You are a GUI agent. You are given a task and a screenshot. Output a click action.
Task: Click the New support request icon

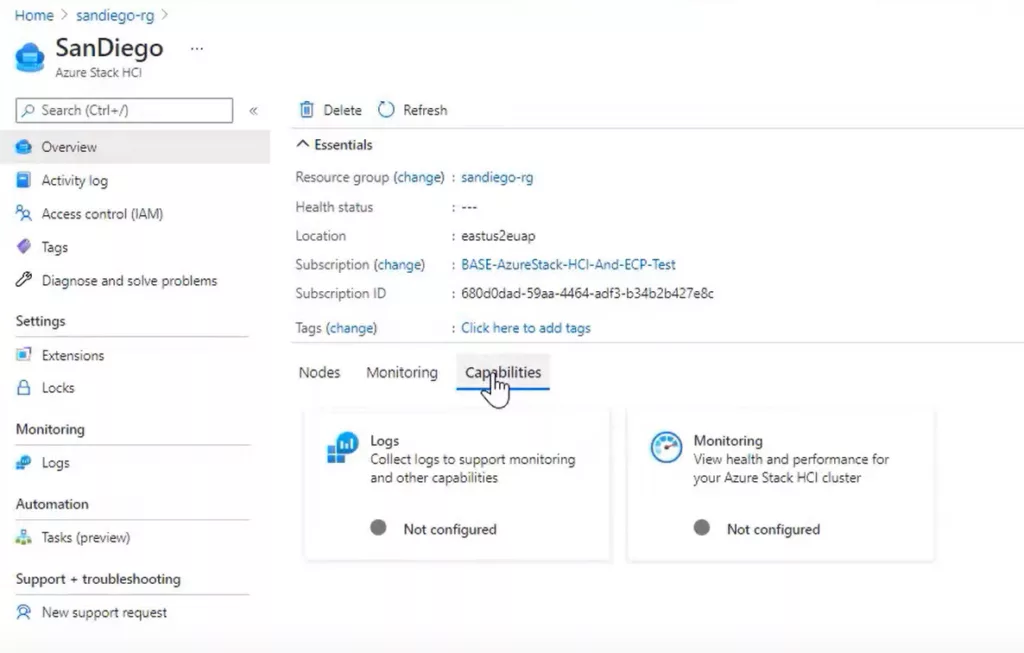24,612
